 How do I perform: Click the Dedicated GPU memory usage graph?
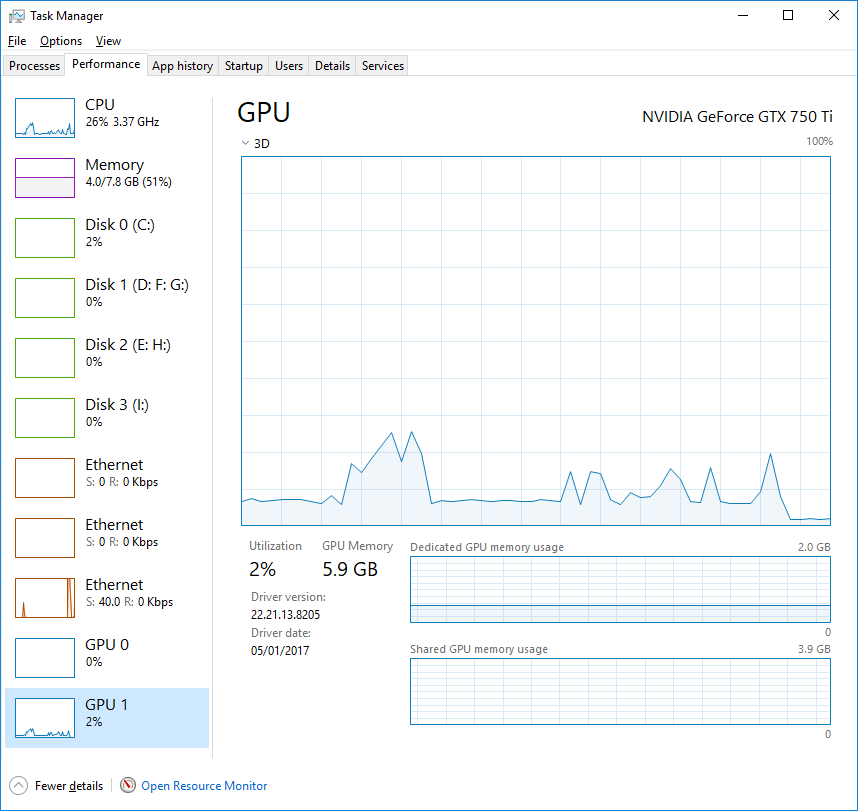tap(619, 589)
